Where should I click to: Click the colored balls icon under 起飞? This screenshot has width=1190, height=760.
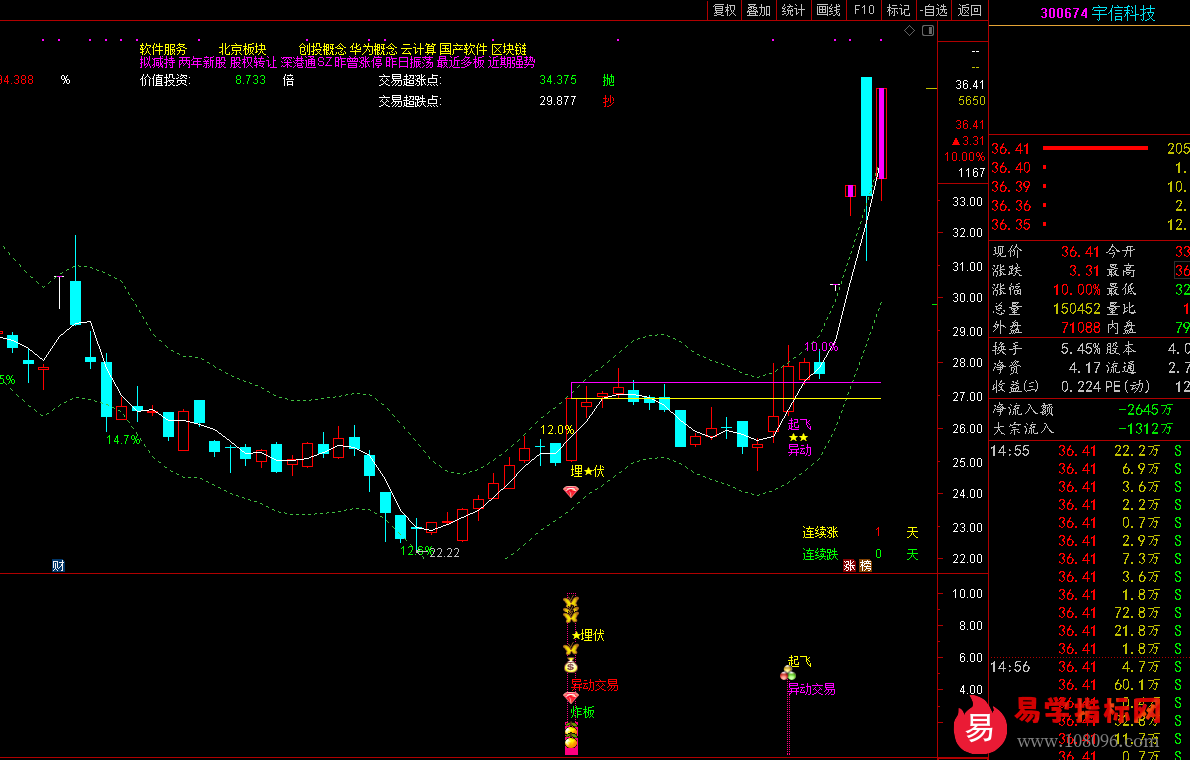[788, 674]
